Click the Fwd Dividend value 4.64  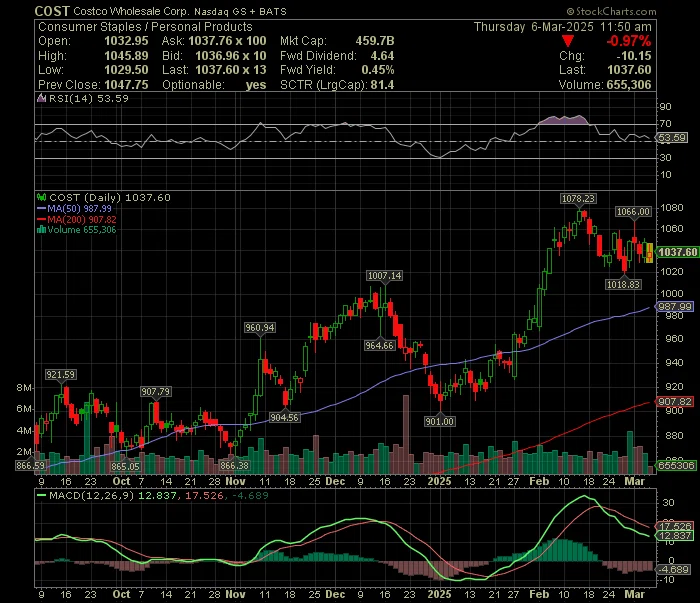click(382, 56)
